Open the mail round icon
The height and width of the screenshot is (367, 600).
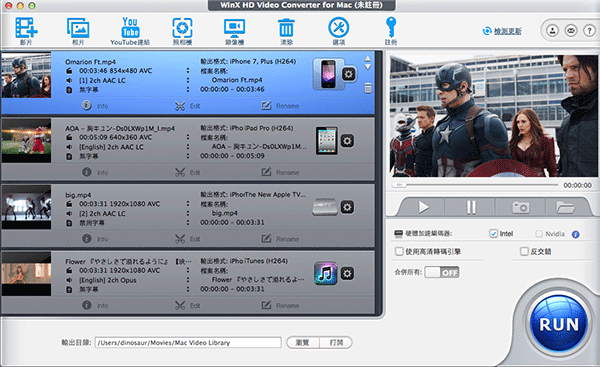tap(571, 31)
